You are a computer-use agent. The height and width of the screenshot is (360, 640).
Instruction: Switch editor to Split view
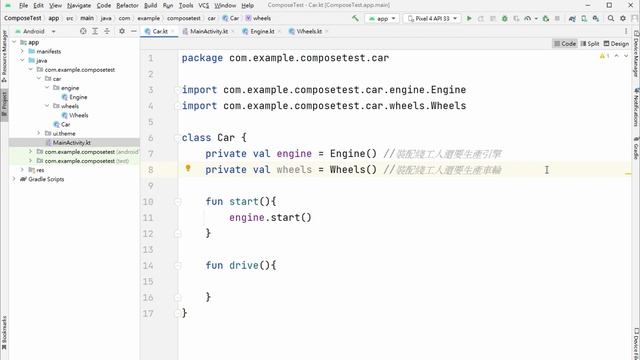click(590, 43)
